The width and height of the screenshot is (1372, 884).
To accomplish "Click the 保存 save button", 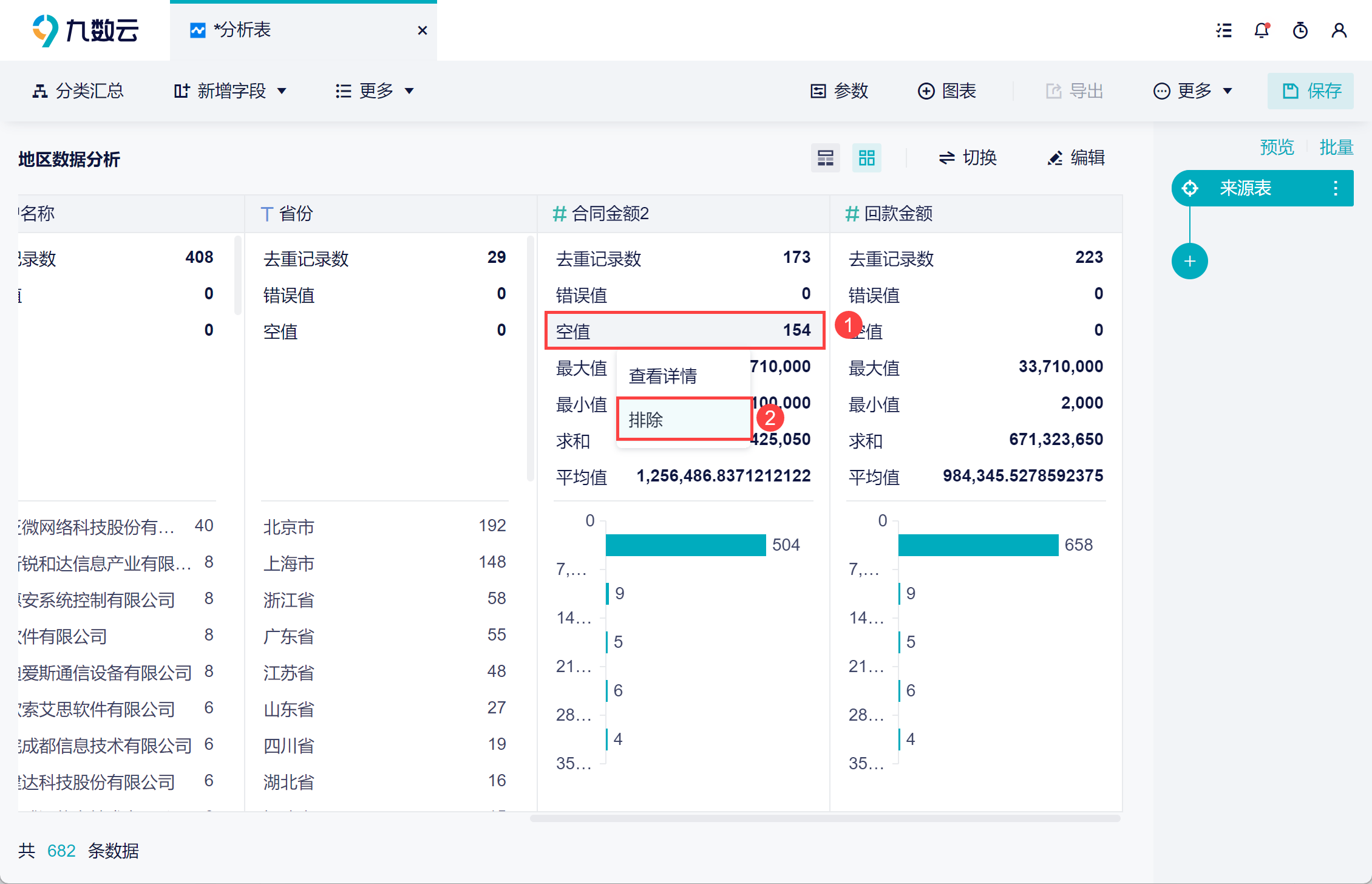I will [1310, 91].
